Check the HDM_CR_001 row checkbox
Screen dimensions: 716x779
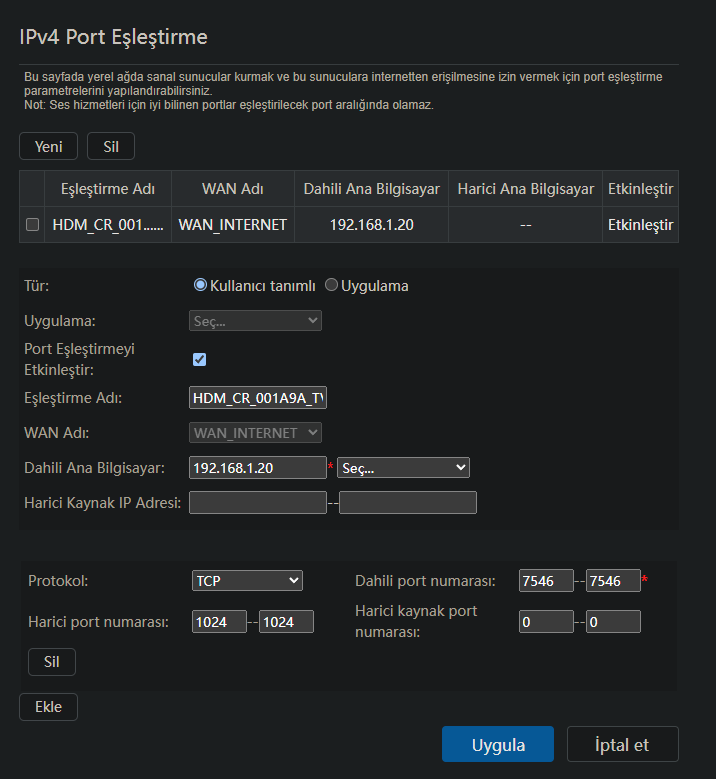pyautogui.click(x=32, y=225)
